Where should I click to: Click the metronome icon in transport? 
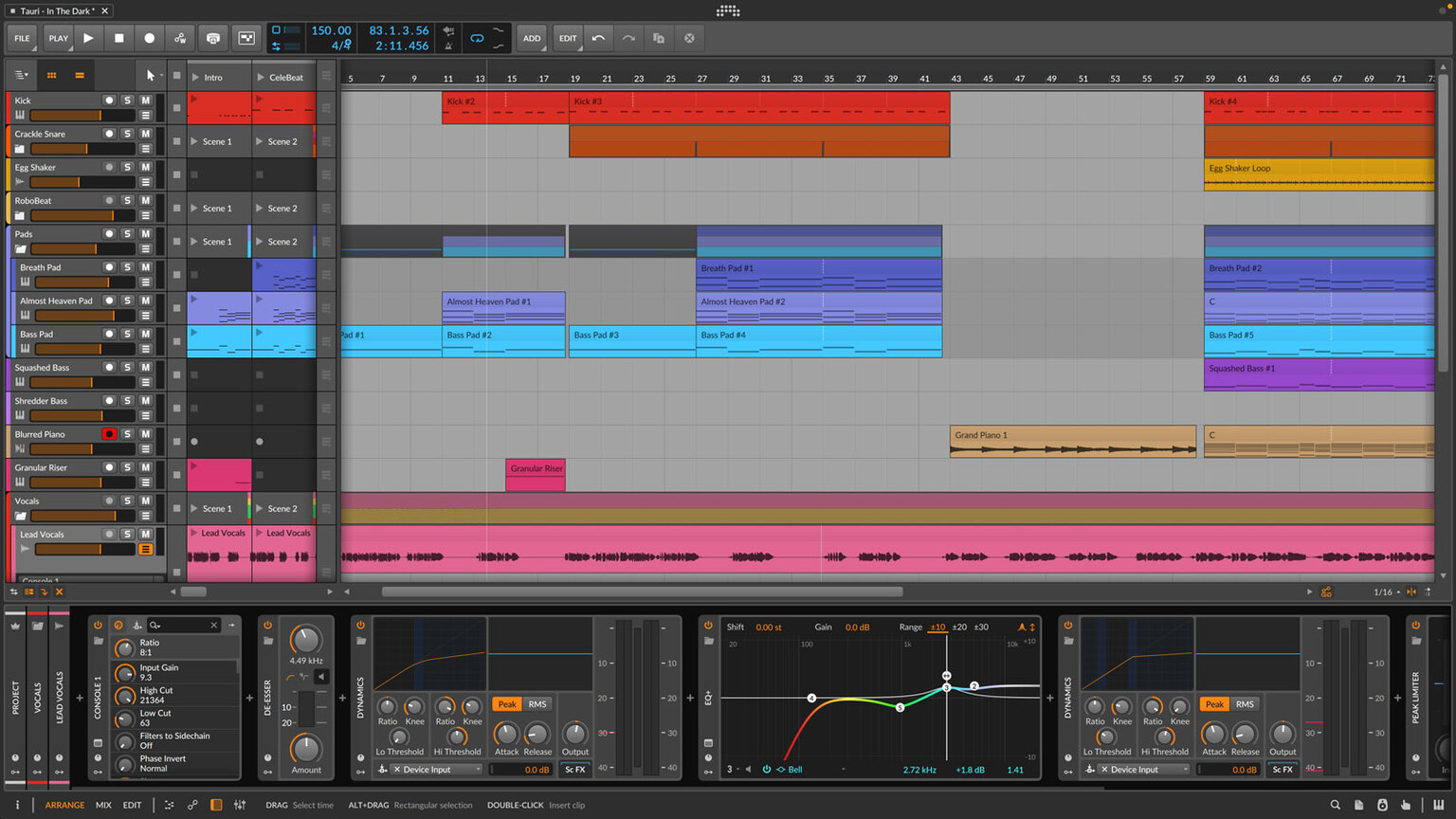click(448, 45)
